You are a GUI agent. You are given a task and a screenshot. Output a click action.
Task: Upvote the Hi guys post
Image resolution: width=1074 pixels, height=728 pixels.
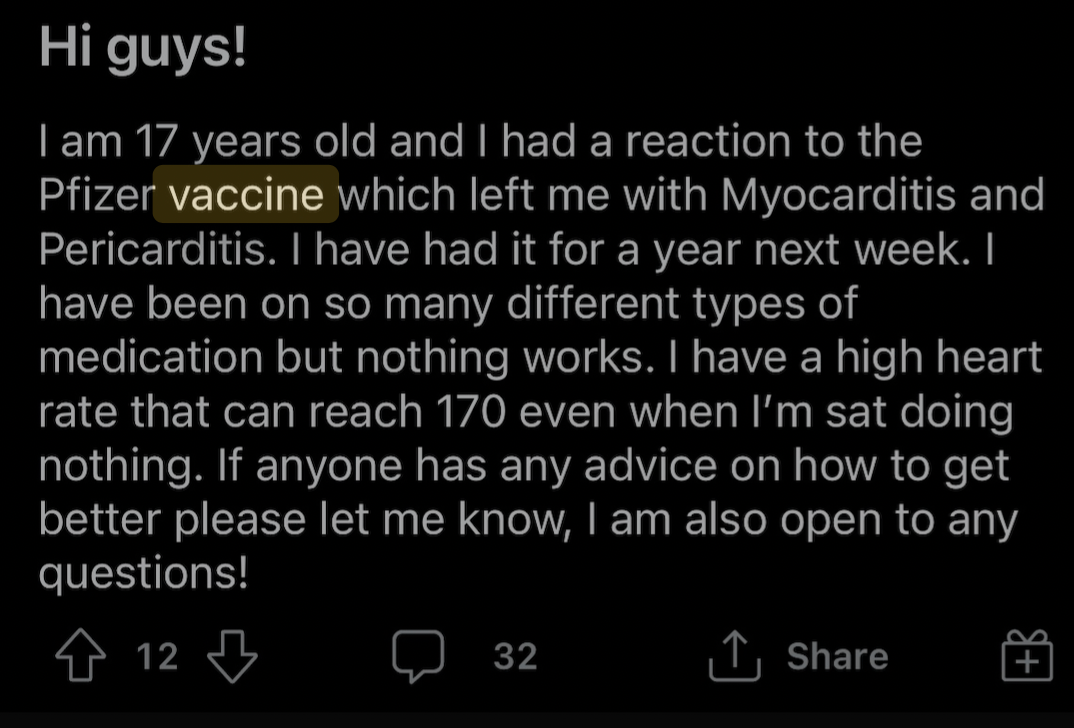[81, 655]
